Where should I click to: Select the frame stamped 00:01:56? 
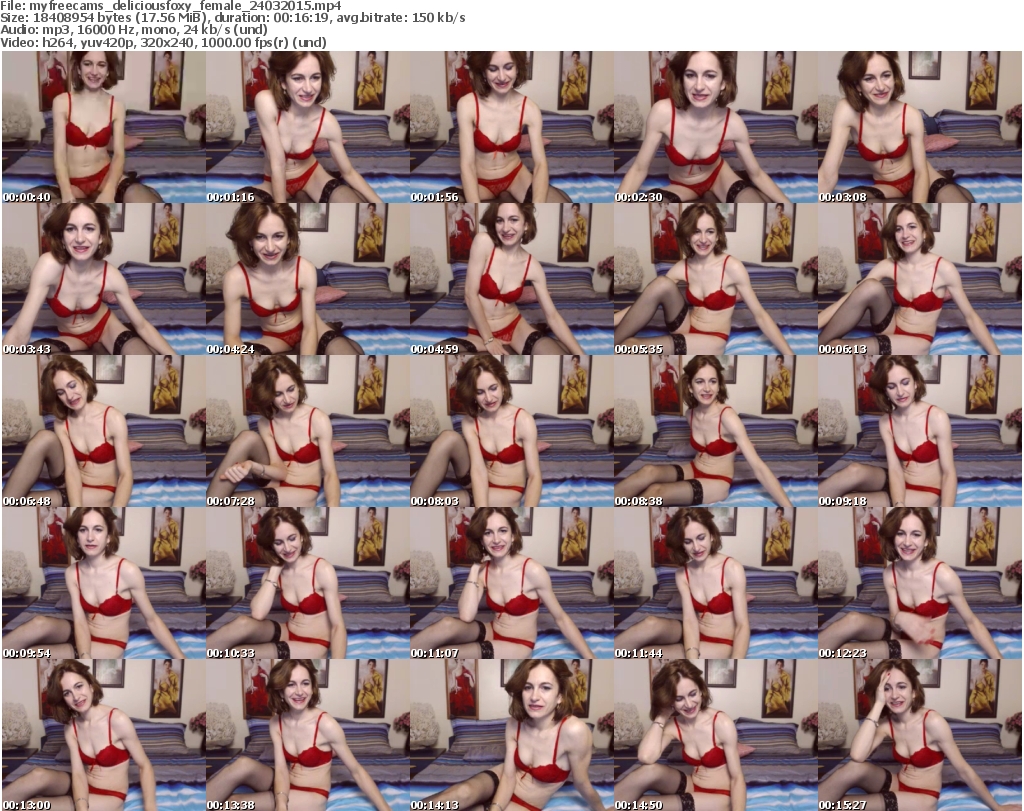pyautogui.click(x=511, y=127)
